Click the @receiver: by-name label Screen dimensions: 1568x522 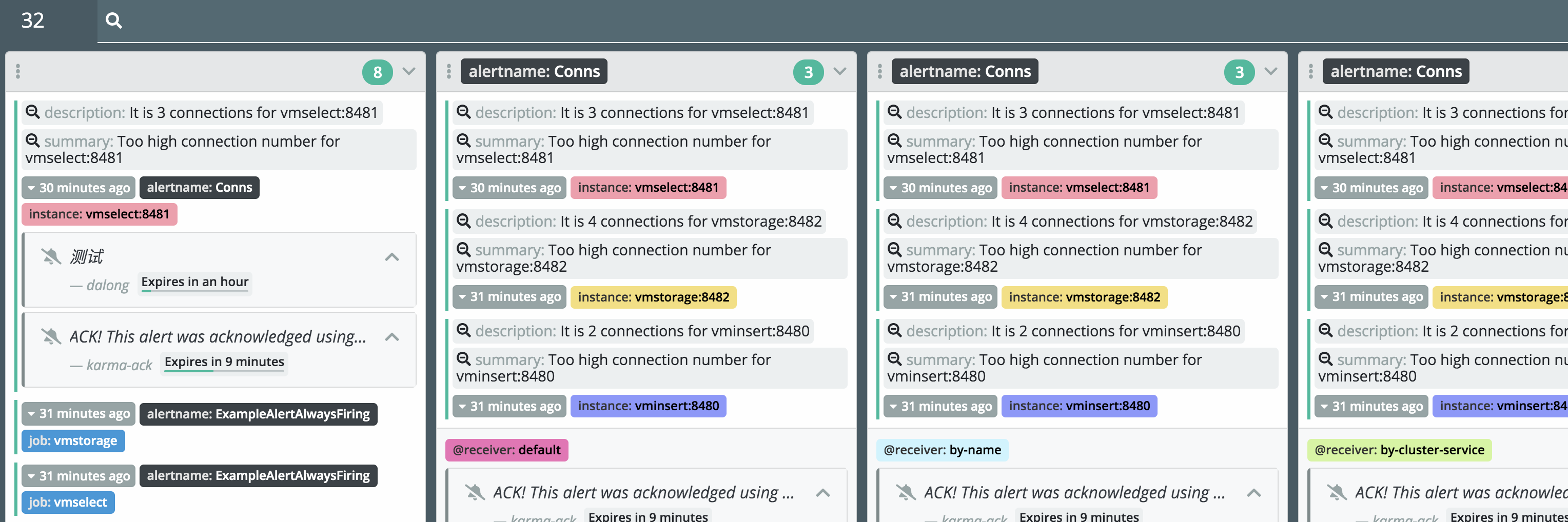tap(942, 450)
